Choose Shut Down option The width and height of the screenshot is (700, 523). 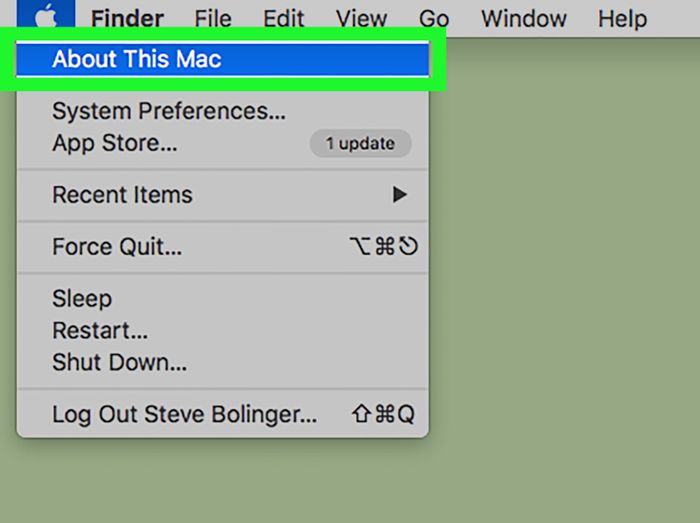click(x=223, y=362)
